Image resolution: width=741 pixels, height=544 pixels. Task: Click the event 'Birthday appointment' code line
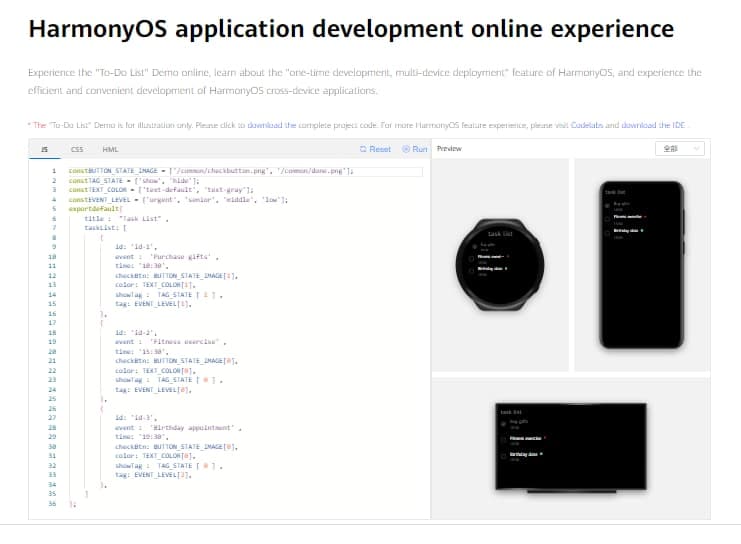178,428
